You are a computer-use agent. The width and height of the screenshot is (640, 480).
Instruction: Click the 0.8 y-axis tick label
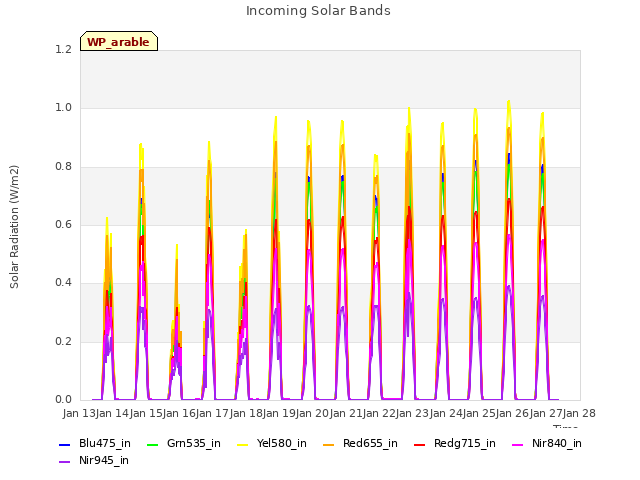click(x=63, y=167)
